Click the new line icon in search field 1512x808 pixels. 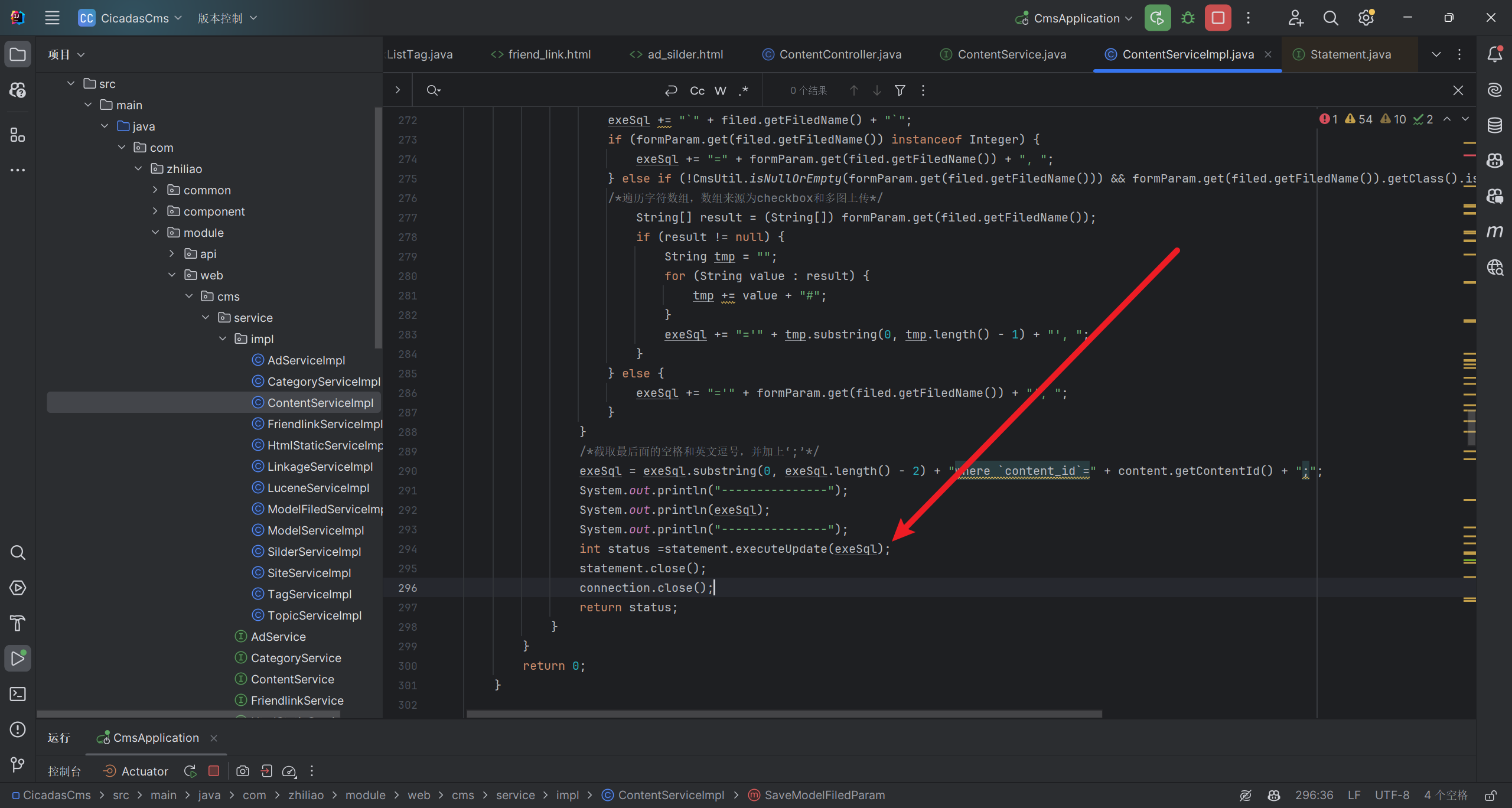pos(670,90)
